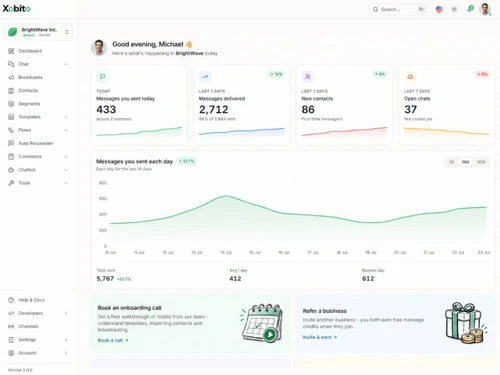Open the Account user icon
The image size is (500, 375).
click(11, 353)
